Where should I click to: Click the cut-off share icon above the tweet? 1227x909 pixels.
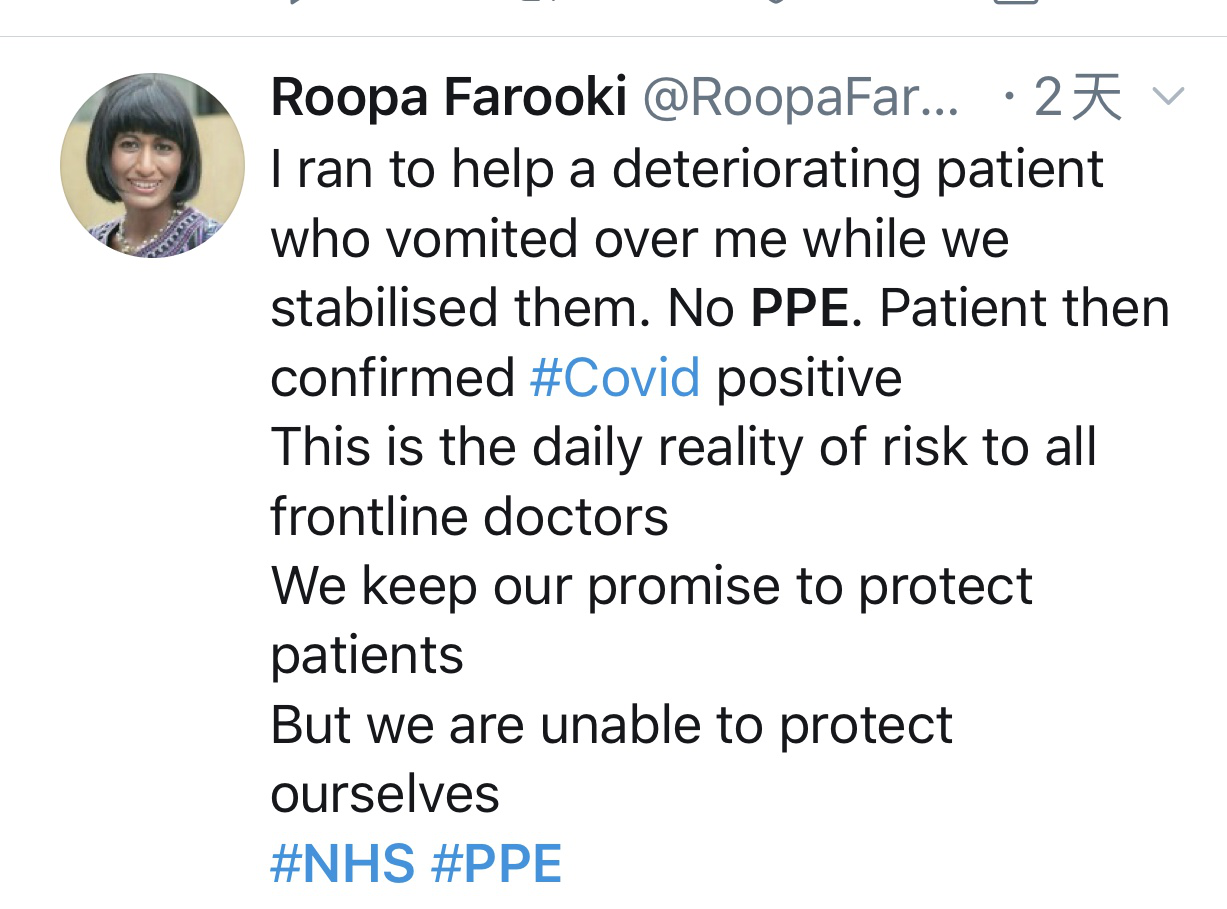pyautogui.click(x=1018, y=3)
